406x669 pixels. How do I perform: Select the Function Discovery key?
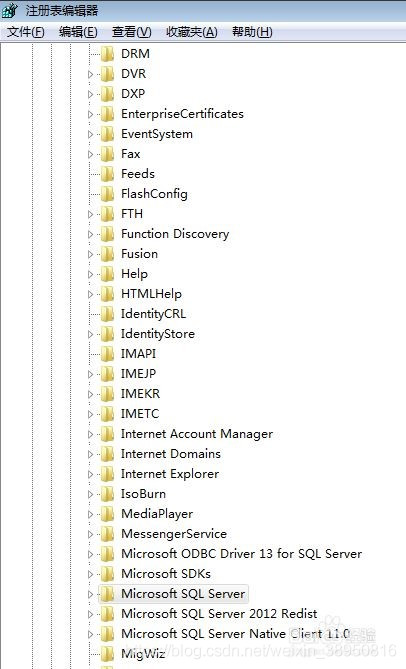pos(175,234)
